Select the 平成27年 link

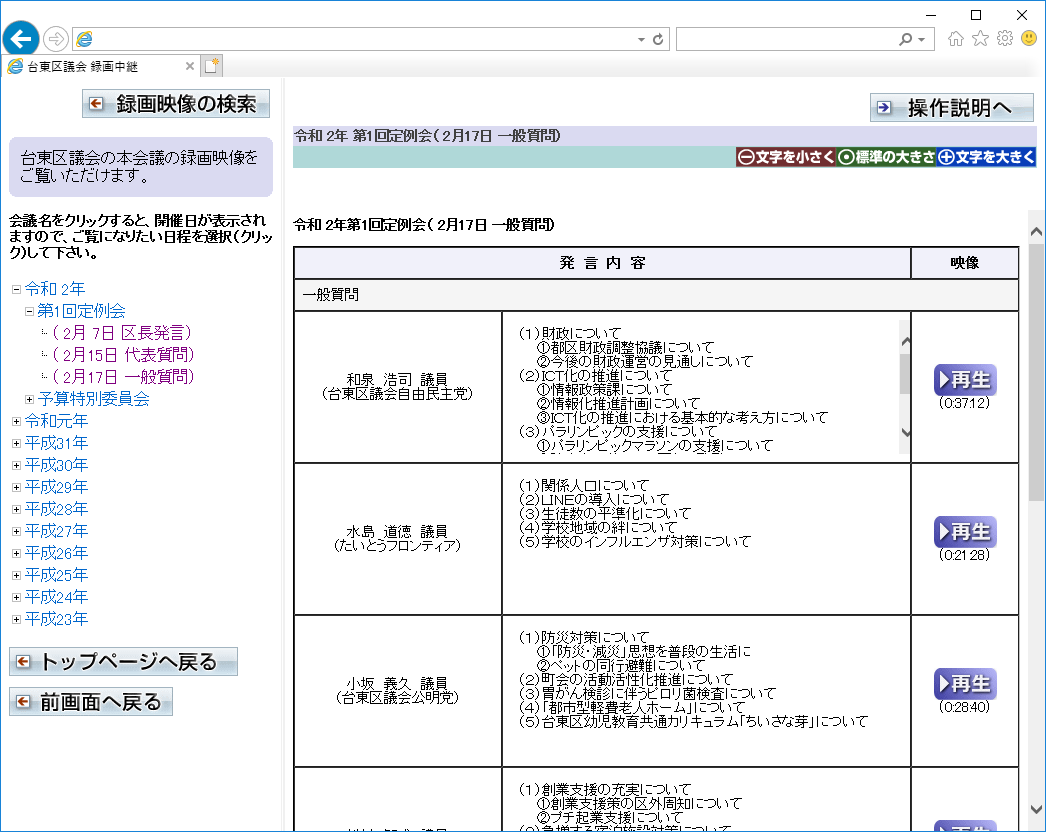point(56,530)
